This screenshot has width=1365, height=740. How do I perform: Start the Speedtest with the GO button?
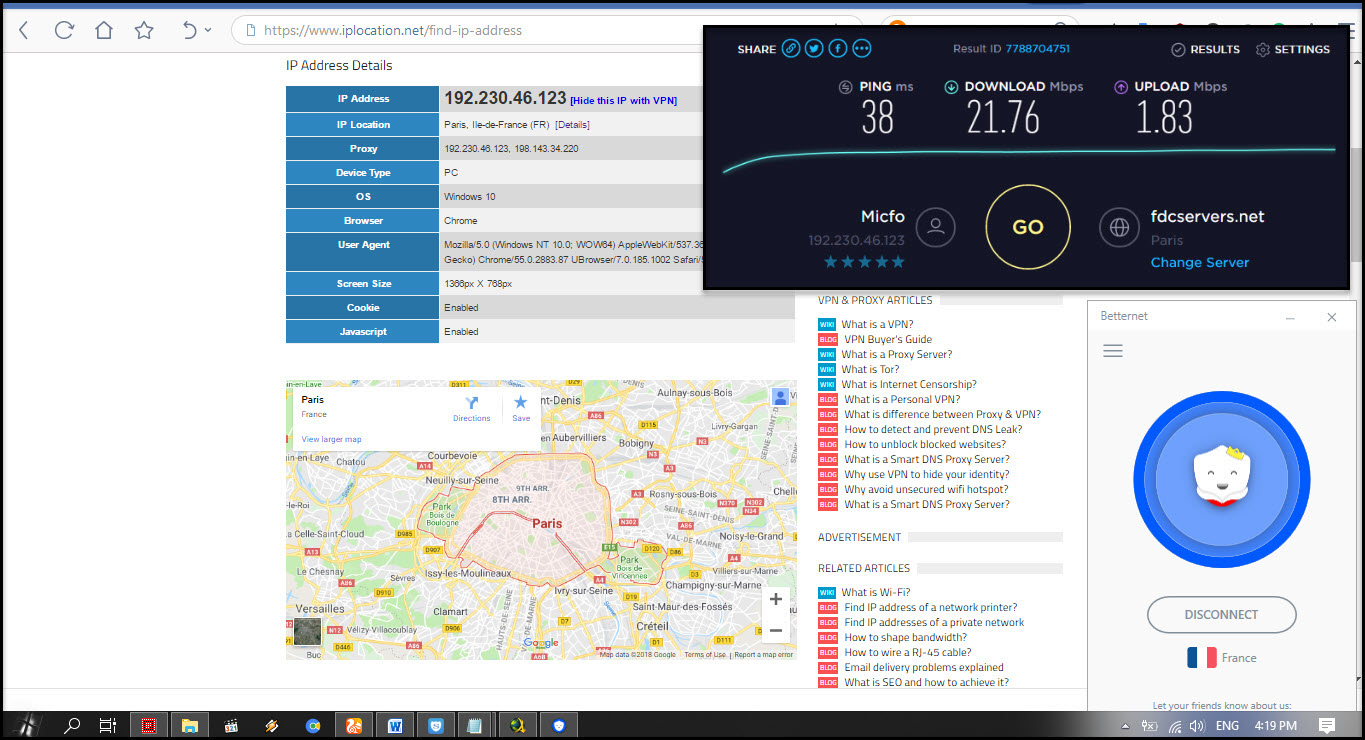[x=1028, y=227]
